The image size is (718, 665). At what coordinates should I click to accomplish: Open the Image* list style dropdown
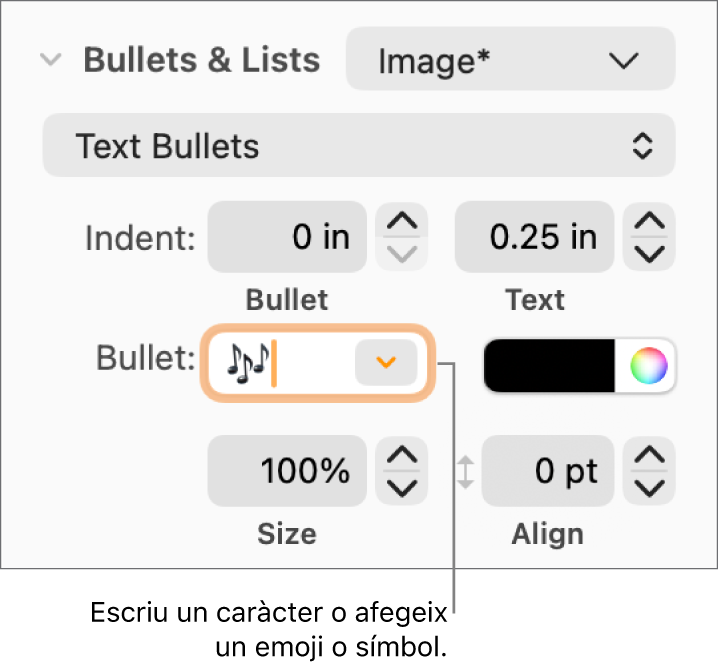coord(510,61)
